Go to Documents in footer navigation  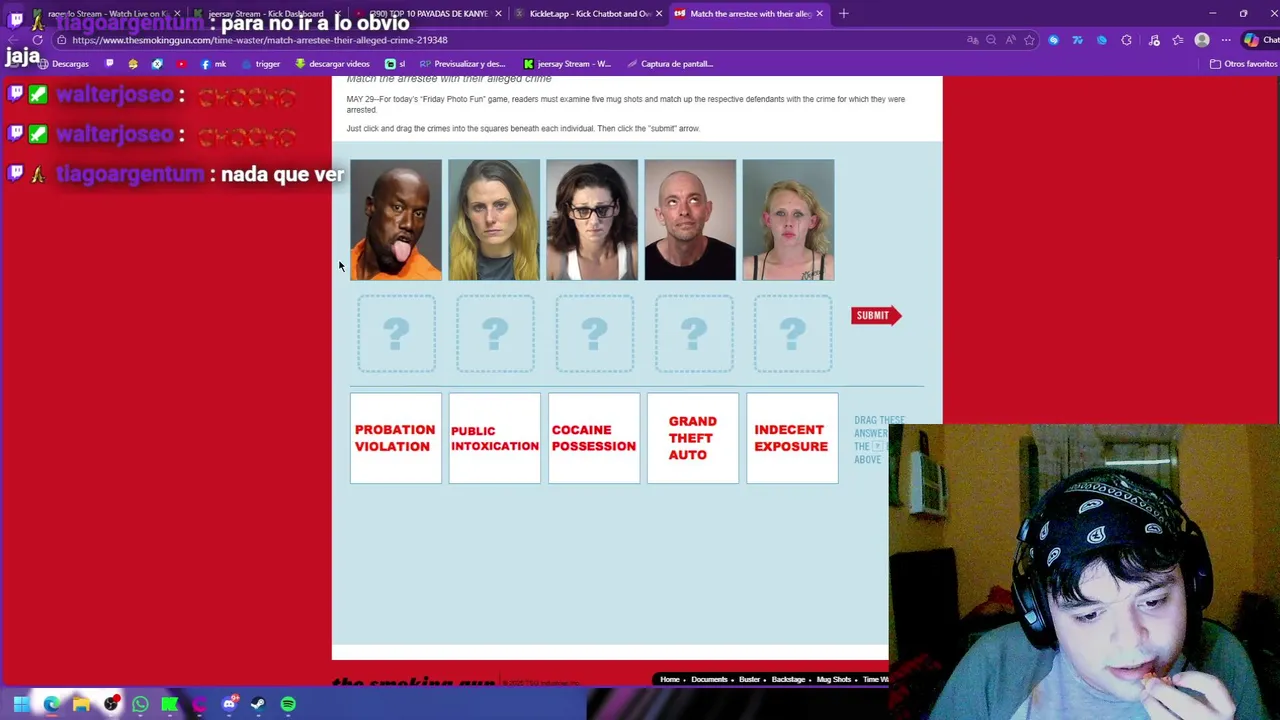[709, 680]
